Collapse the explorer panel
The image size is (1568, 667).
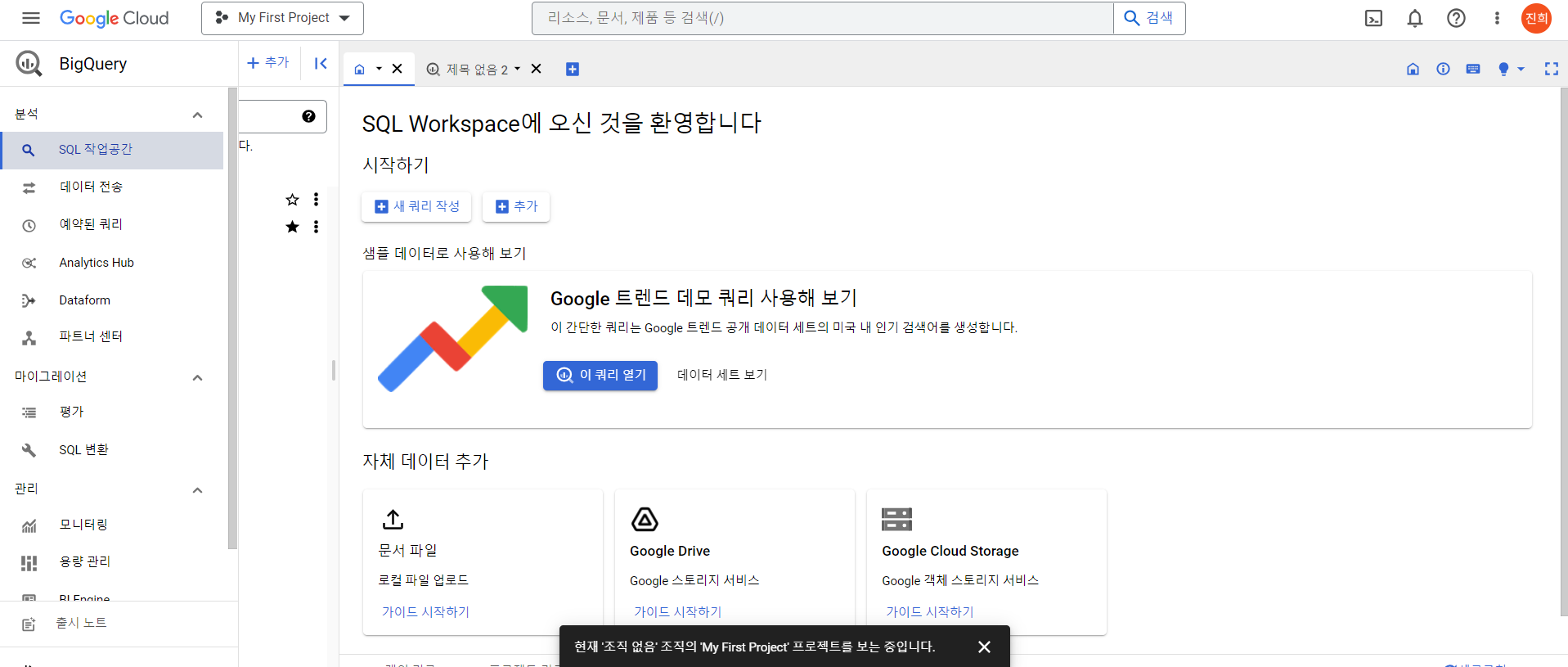coord(321,63)
